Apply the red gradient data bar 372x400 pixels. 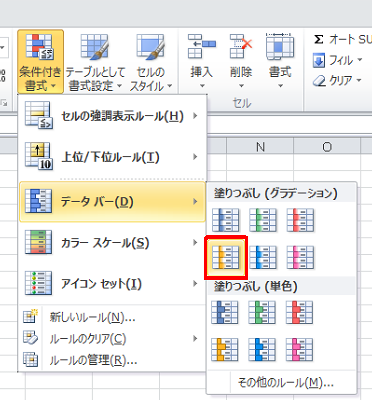(x=300, y=220)
